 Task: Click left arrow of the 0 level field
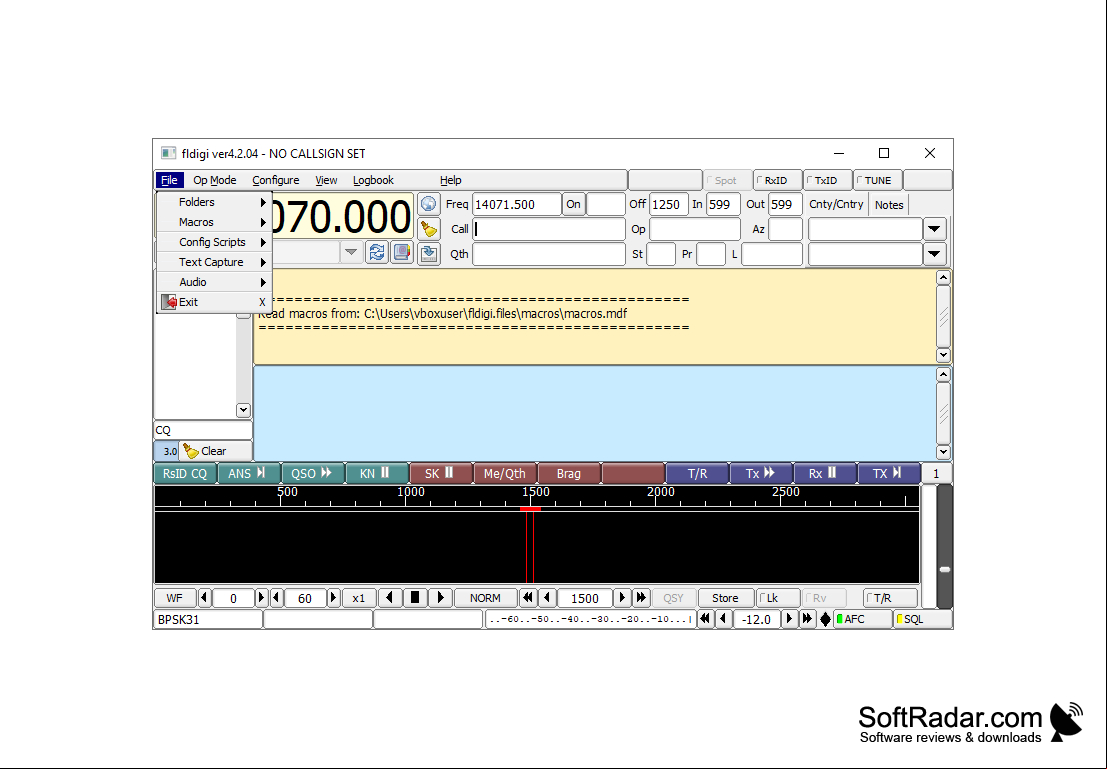(204, 597)
